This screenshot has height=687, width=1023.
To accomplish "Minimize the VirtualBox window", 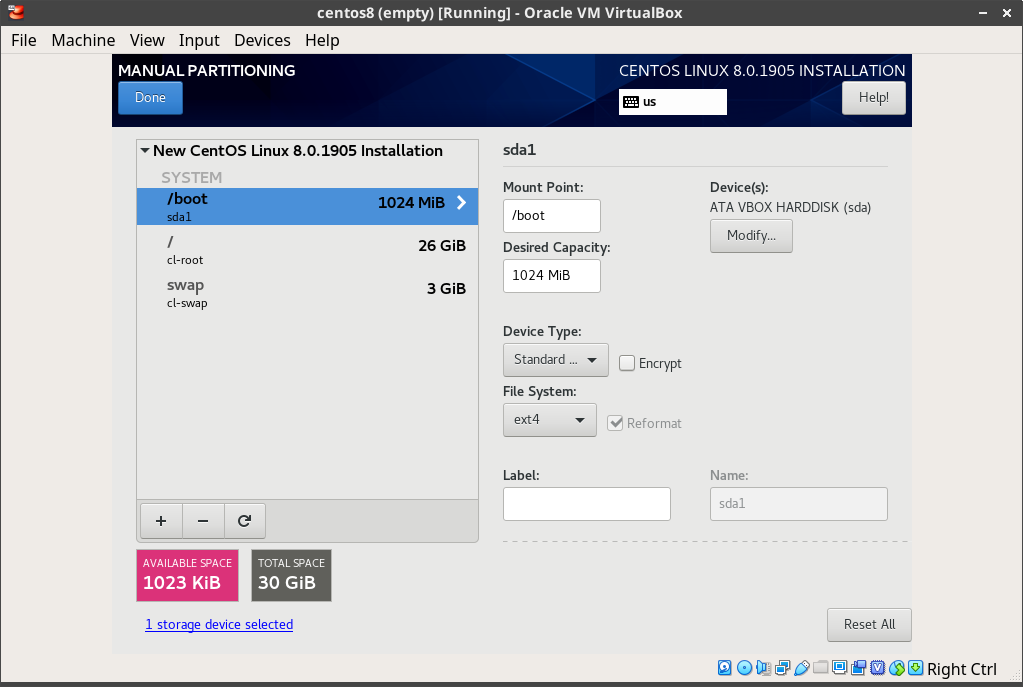I will click(983, 13).
